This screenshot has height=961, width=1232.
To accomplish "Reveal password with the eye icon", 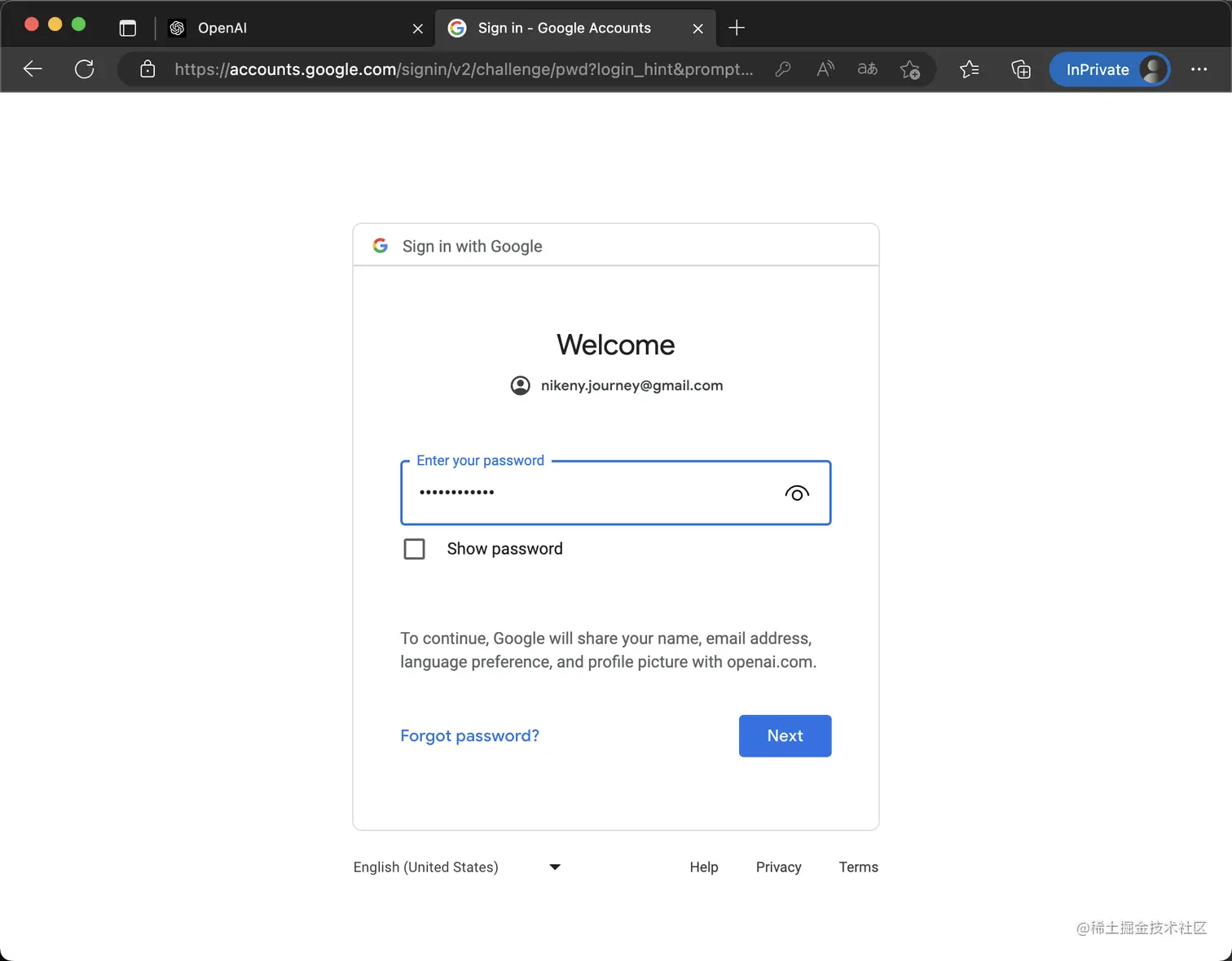I will coord(797,493).
